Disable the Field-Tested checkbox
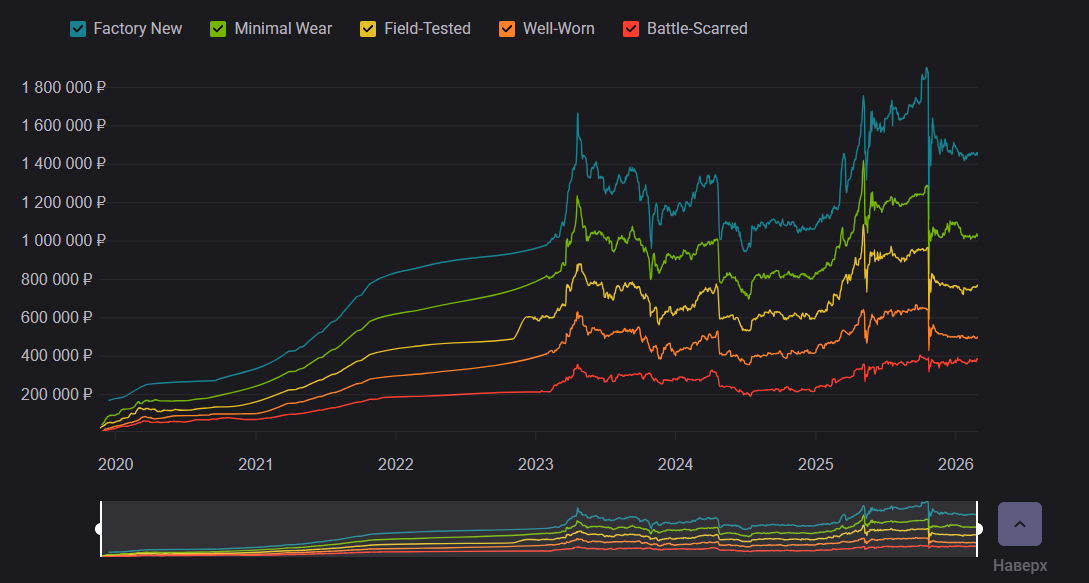The image size is (1089, 583). tap(368, 29)
